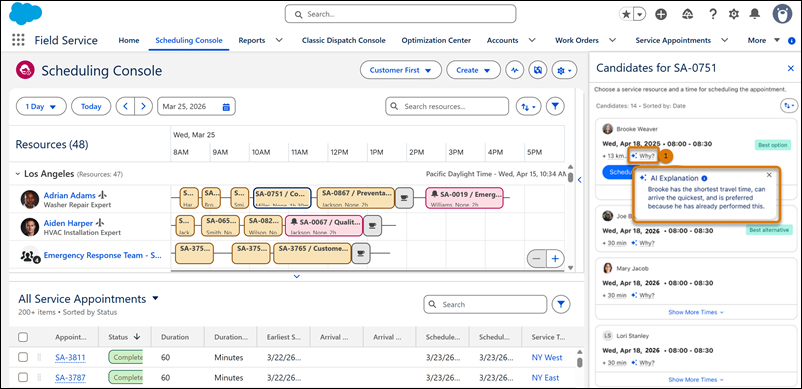Open the console settings gear menu

[565, 70]
